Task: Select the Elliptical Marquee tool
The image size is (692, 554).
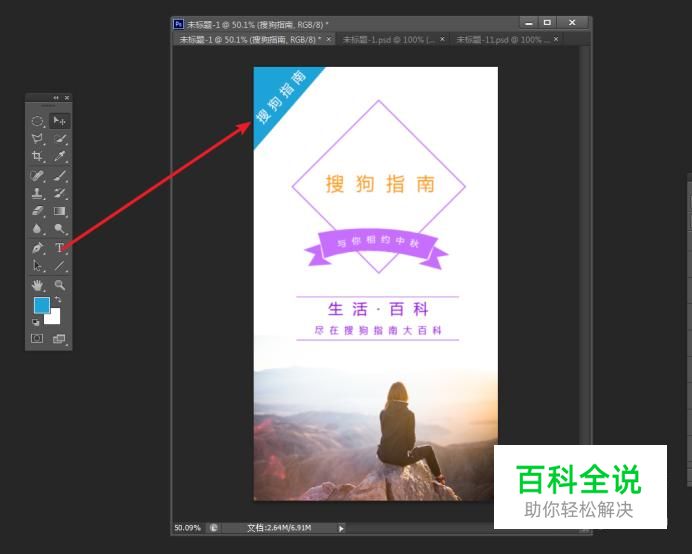Action: 38,121
